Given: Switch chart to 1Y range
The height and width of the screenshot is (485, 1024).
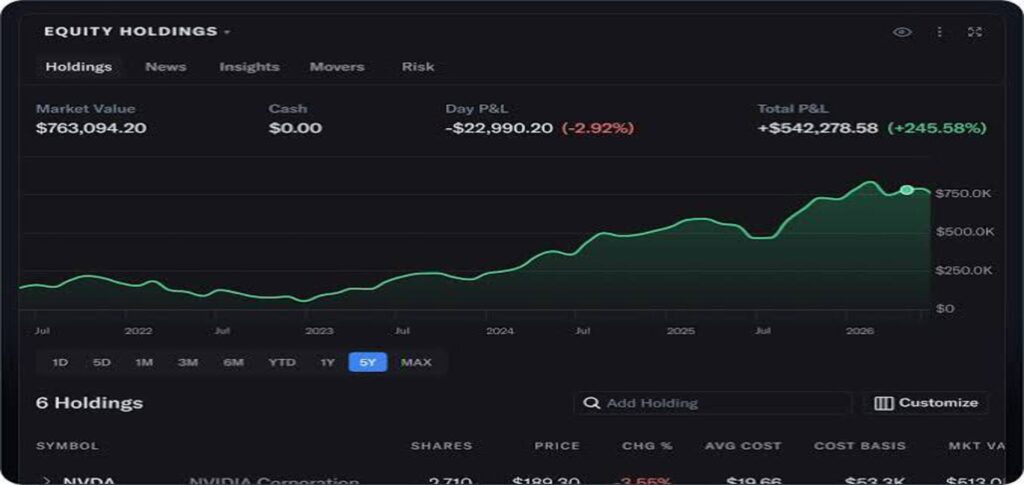Looking at the screenshot, I should point(327,362).
